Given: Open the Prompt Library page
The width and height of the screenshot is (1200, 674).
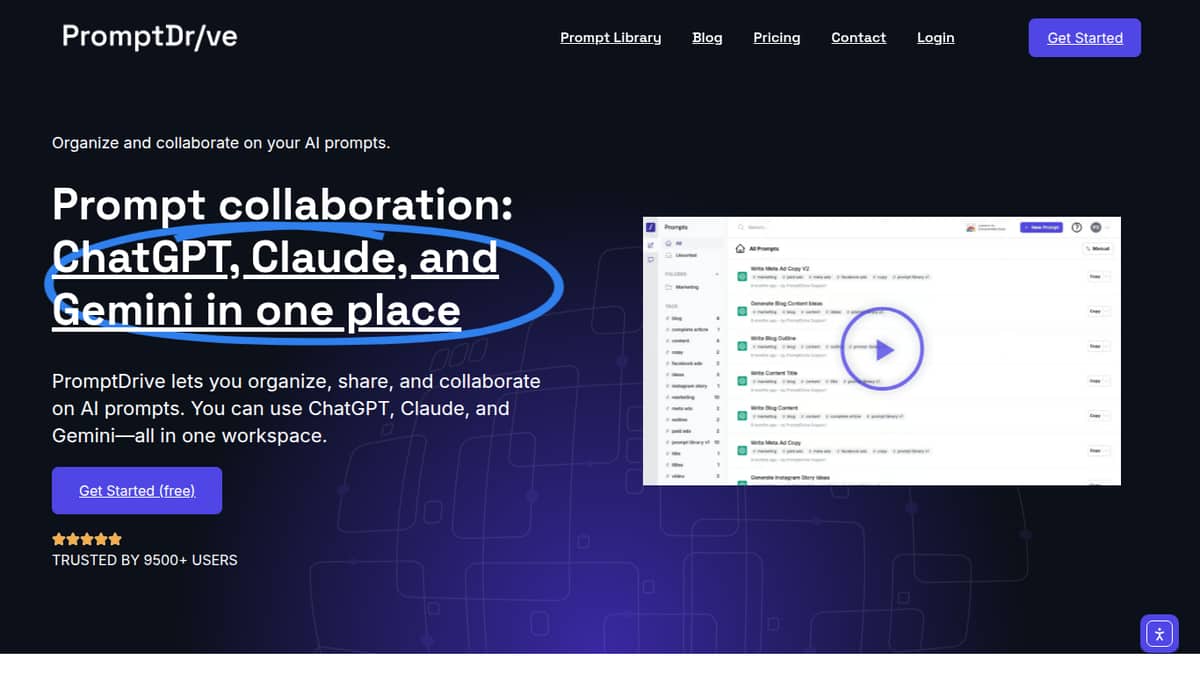Looking at the screenshot, I should pyautogui.click(x=610, y=38).
